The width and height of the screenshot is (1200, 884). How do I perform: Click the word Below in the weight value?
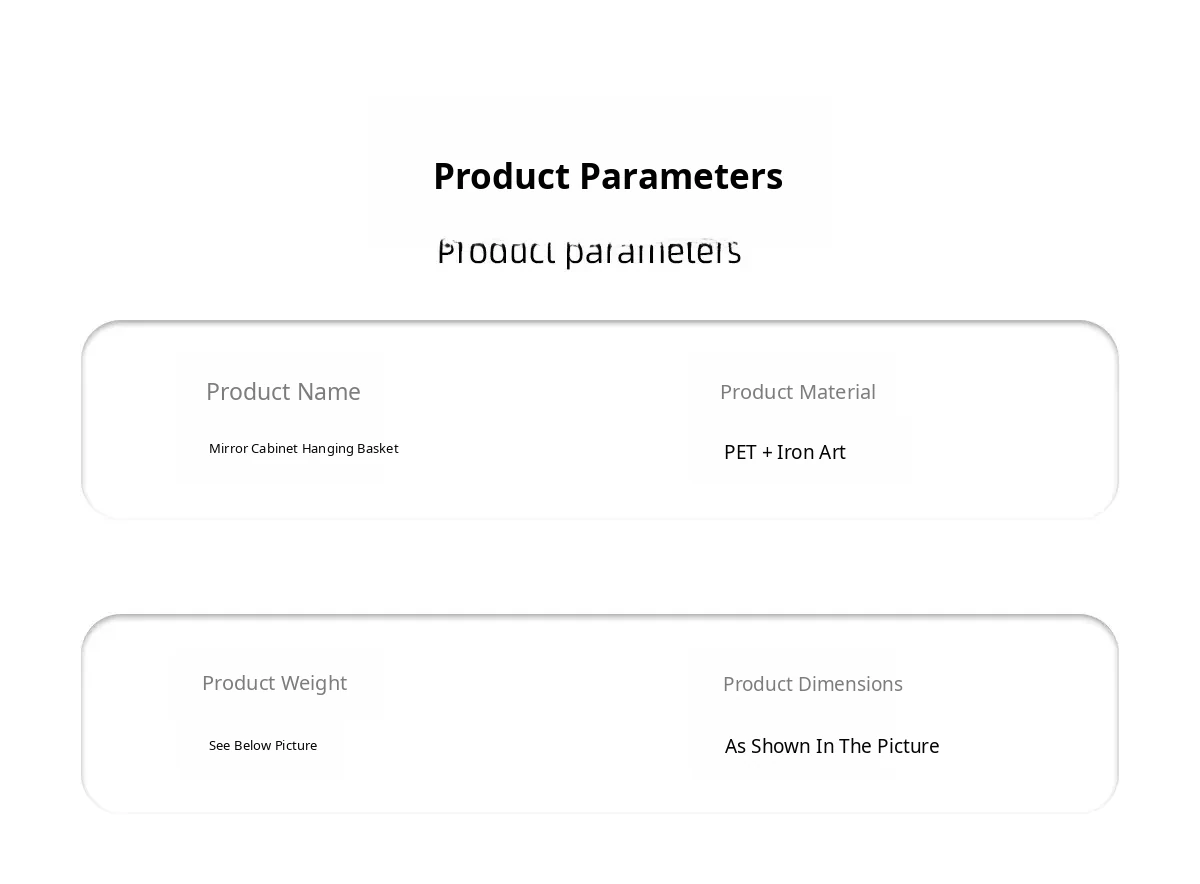click(252, 746)
